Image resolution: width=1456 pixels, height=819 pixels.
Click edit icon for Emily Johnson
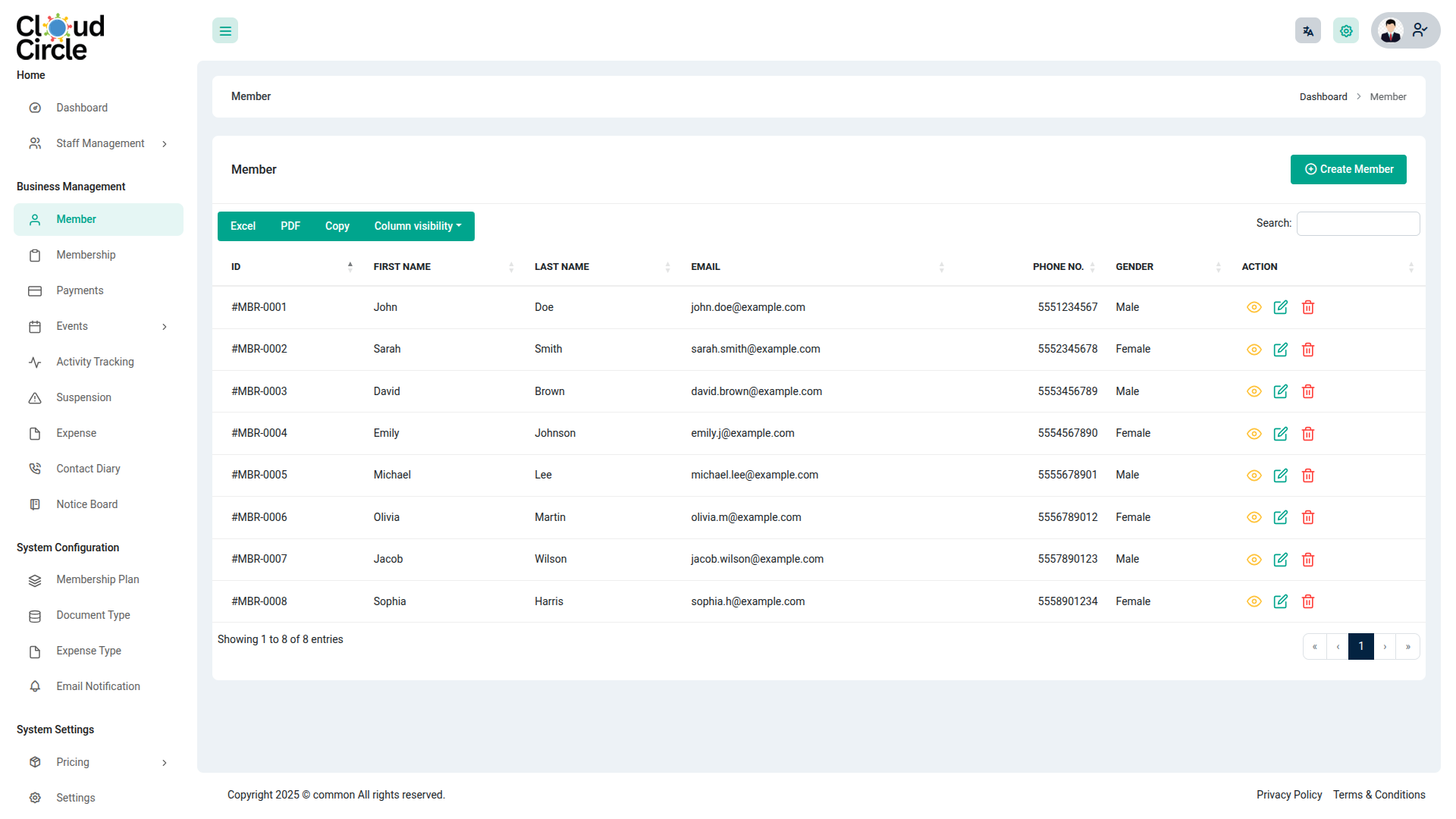click(x=1280, y=434)
